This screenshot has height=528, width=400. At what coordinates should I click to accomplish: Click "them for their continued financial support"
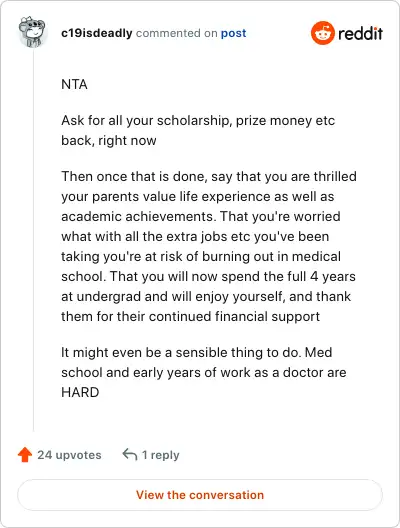point(191,317)
